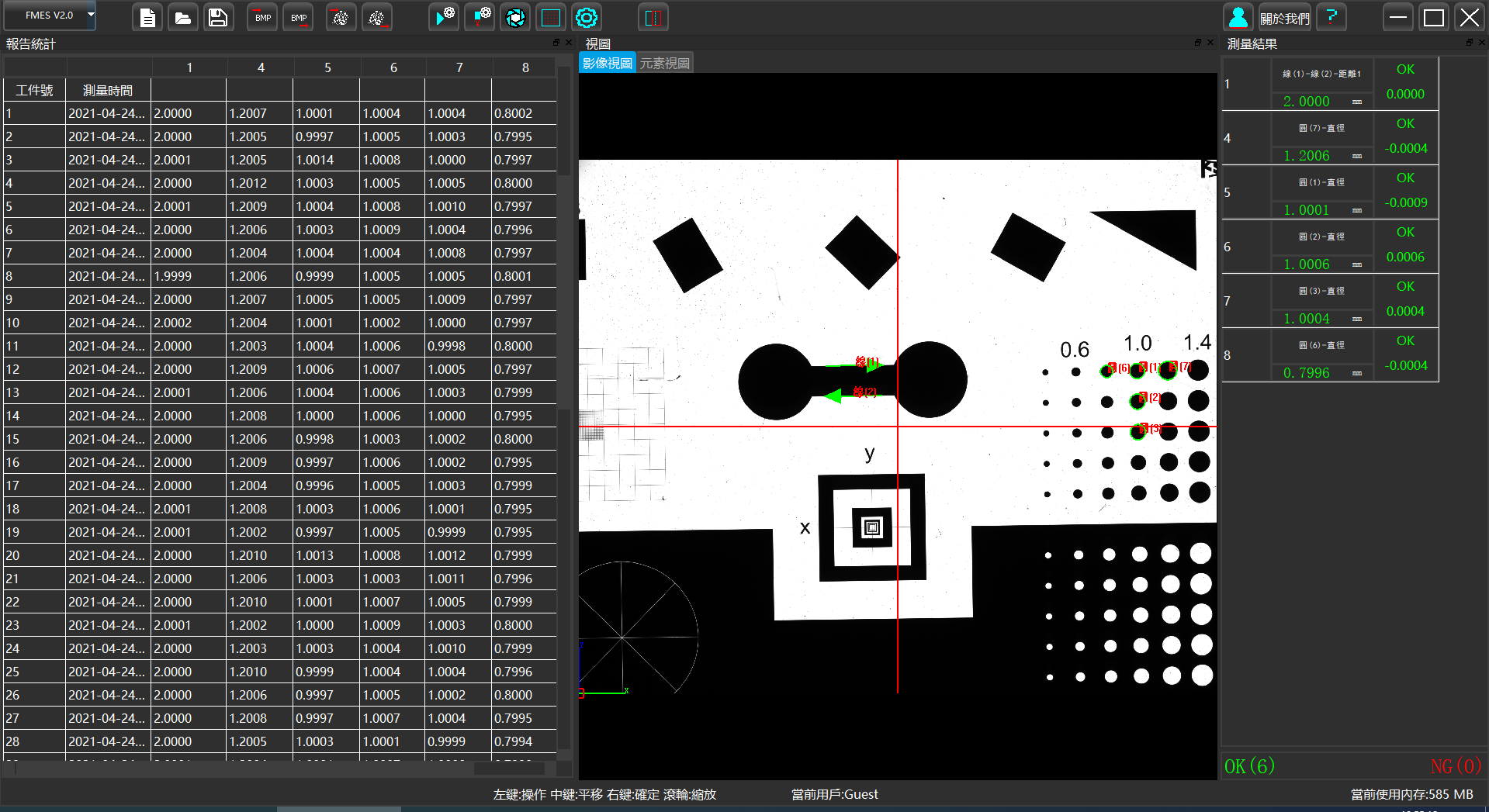The image size is (1489, 812).
Task: Float the 報告統計 panel with undock button
Action: 556,43
